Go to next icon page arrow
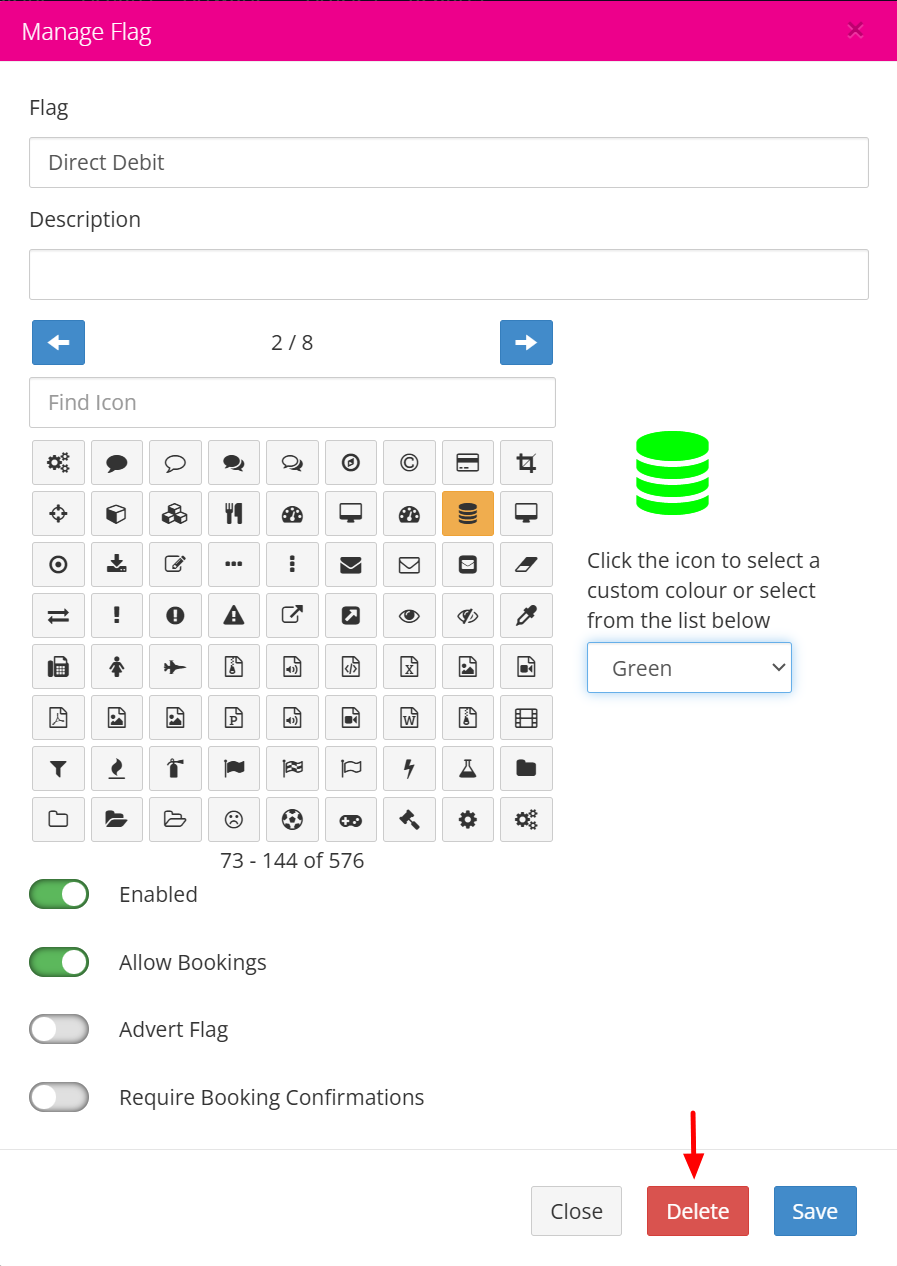Viewport: 897px width, 1266px height. tap(526, 343)
